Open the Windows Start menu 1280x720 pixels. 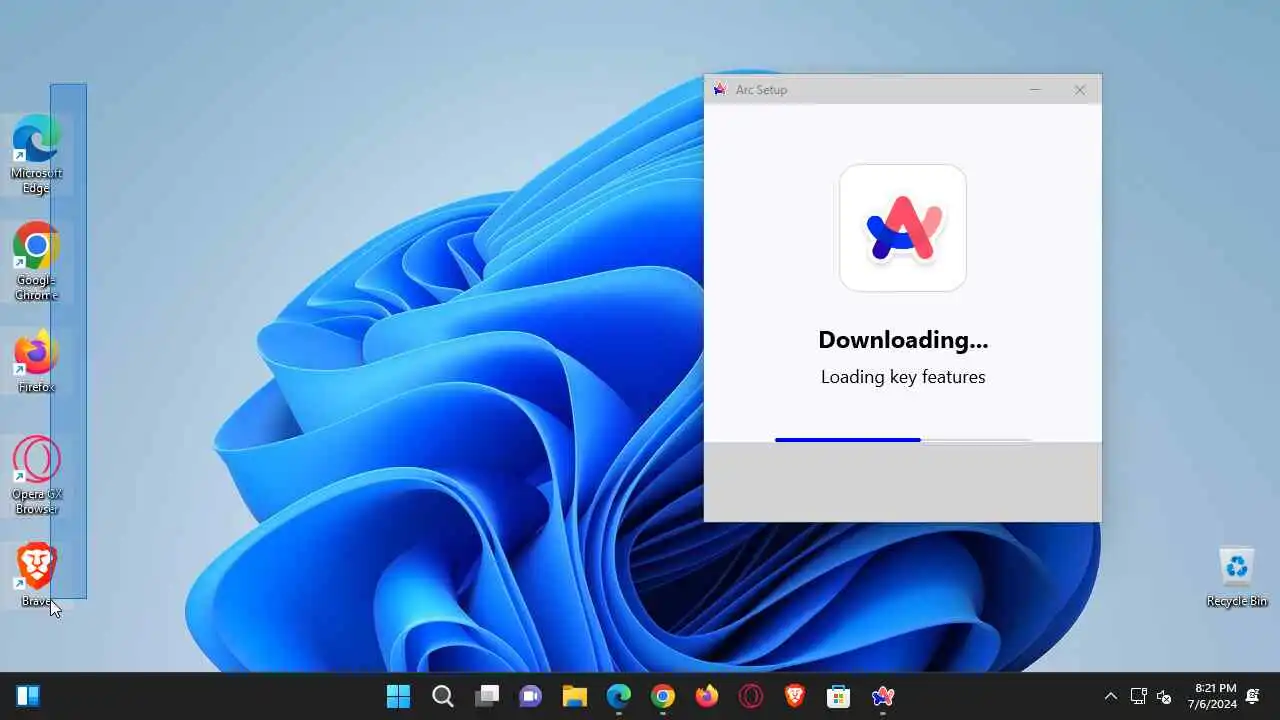pos(398,696)
